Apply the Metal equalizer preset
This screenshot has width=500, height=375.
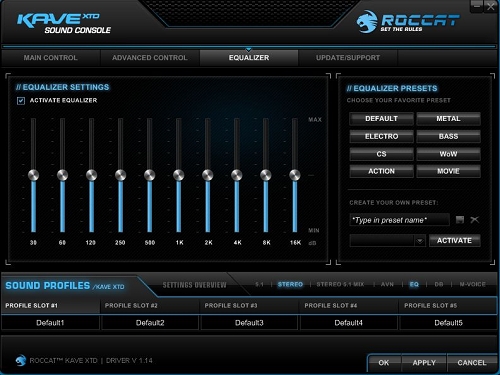tap(448, 119)
